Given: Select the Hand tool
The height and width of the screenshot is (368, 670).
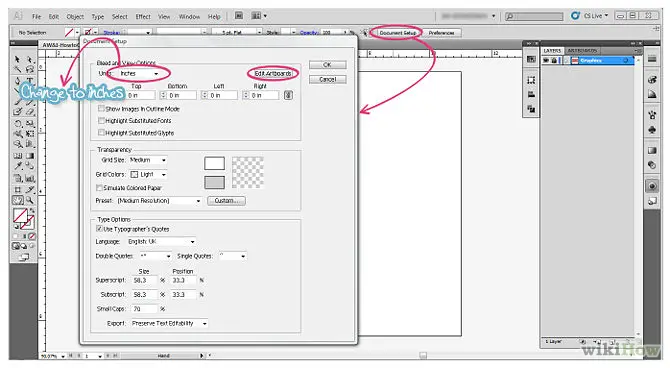Looking at the screenshot, I should [18, 200].
